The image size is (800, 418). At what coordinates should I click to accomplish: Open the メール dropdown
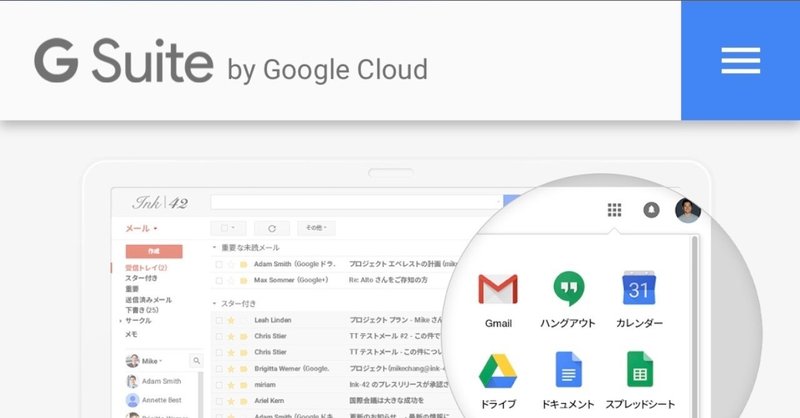click(141, 228)
